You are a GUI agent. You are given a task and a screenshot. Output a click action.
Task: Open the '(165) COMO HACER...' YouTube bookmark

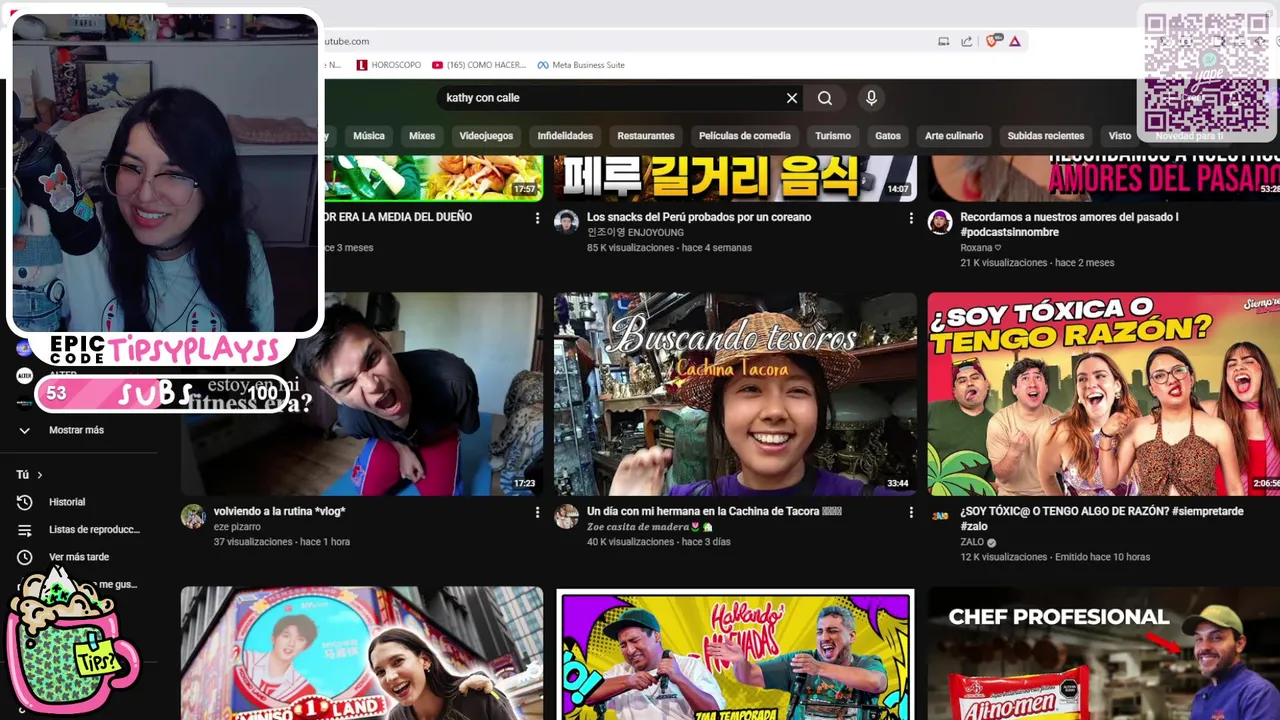pos(479,65)
